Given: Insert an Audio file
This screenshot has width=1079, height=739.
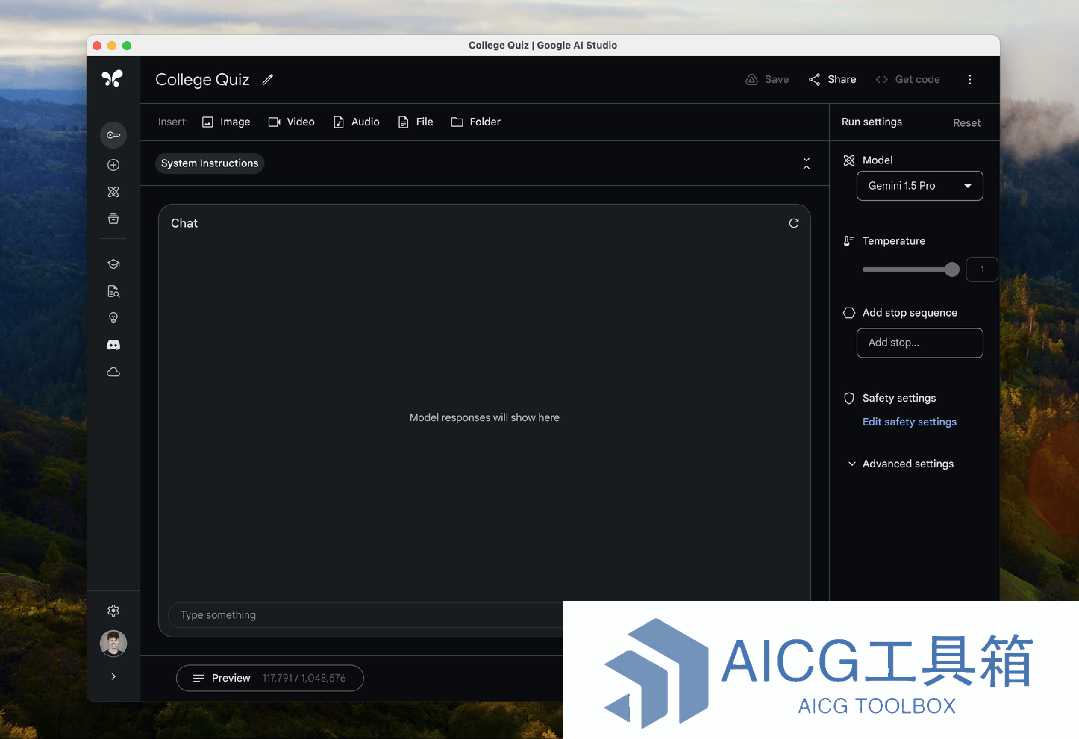Looking at the screenshot, I should tap(356, 122).
